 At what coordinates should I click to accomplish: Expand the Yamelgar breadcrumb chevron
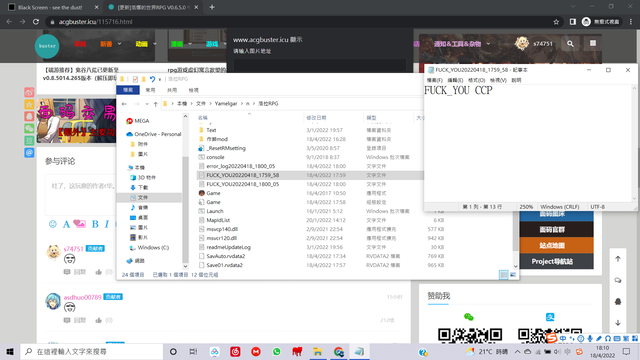[x=242, y=104]
